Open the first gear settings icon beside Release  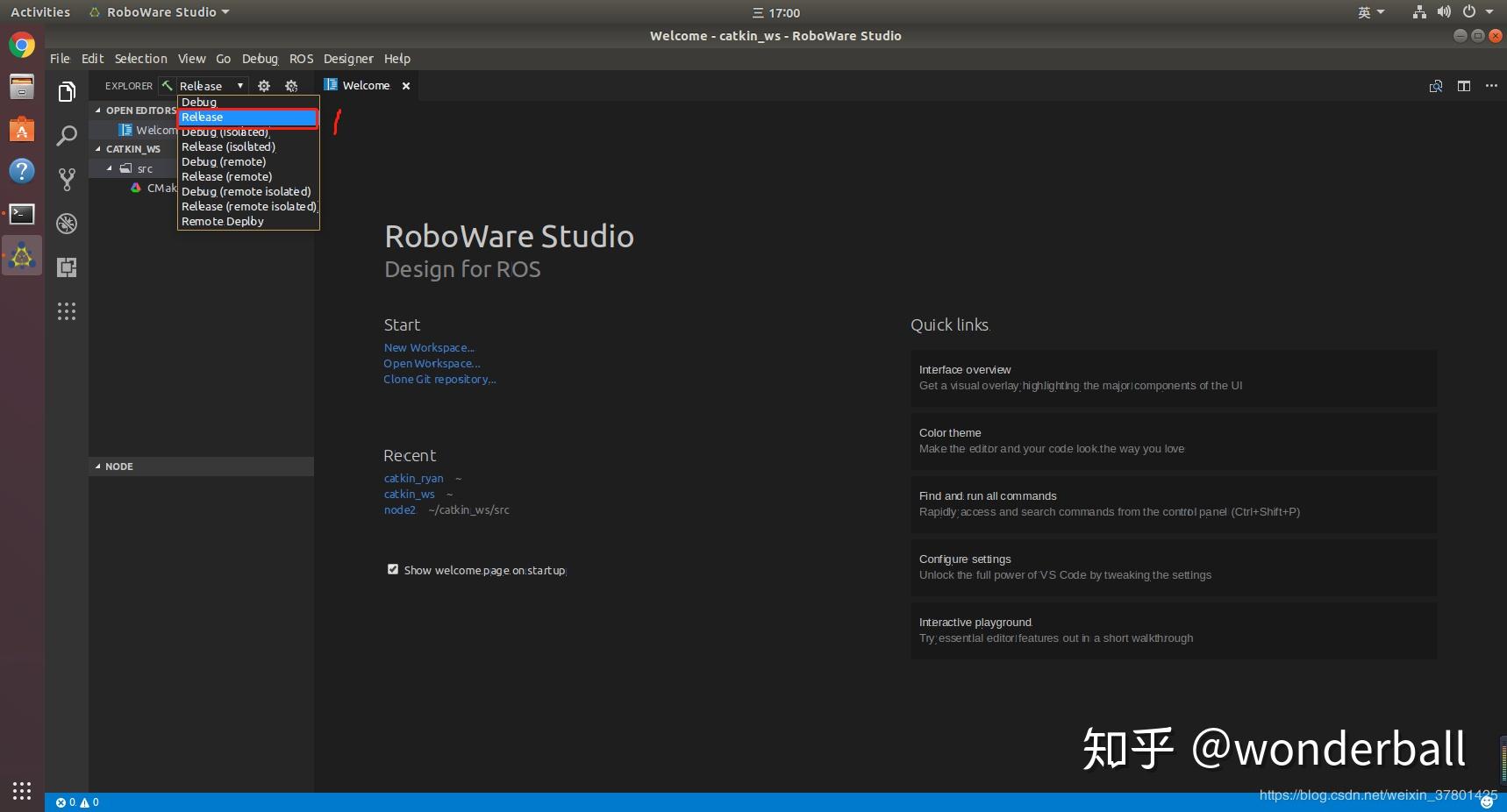click(264, 85)
